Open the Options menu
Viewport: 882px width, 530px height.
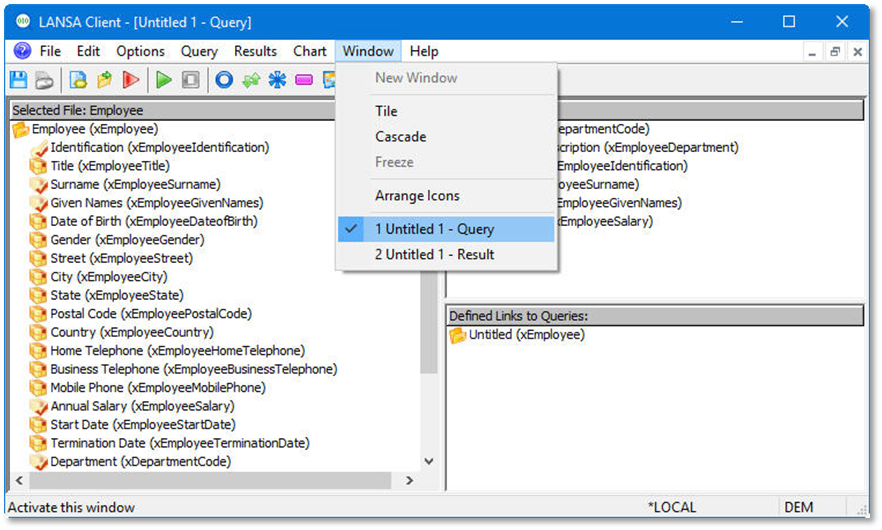click(x=140, y=51)
